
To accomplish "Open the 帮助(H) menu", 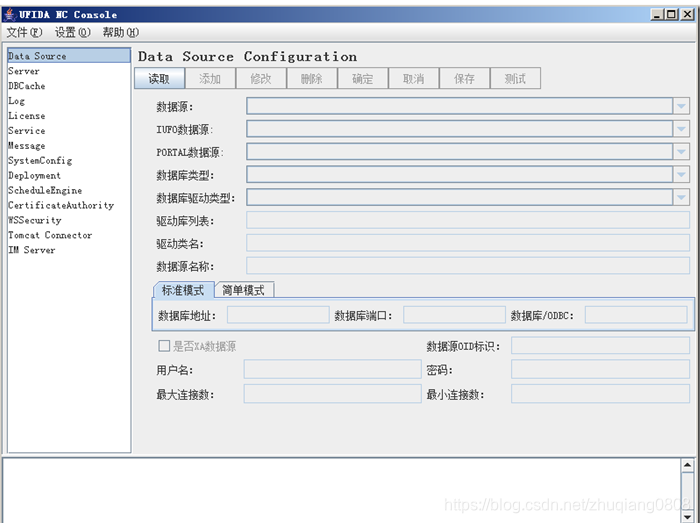I will click(x=121, y=32).
